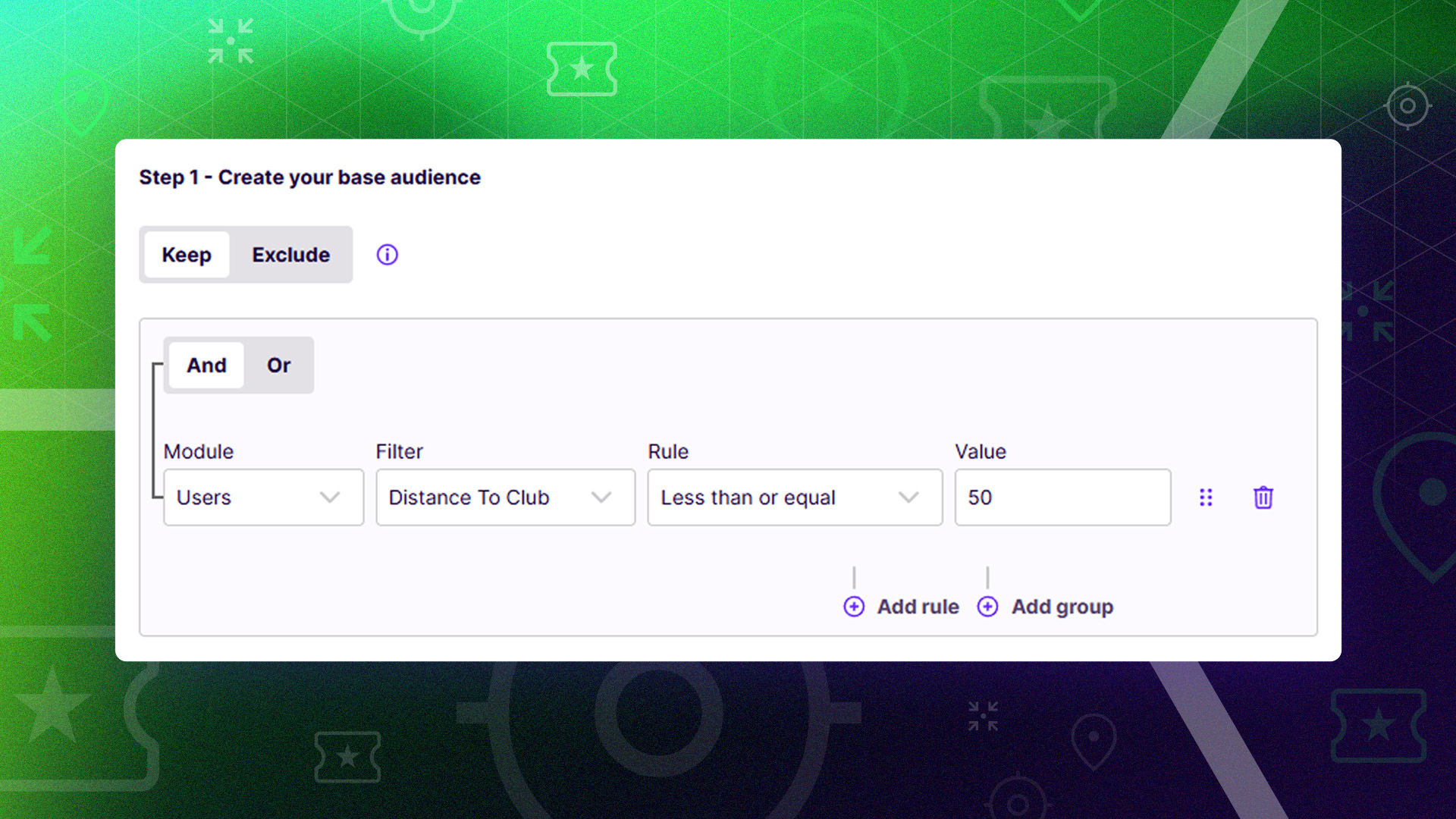Click the chevron on the Rule selector

pyautogui.click(x=910, y=497)
